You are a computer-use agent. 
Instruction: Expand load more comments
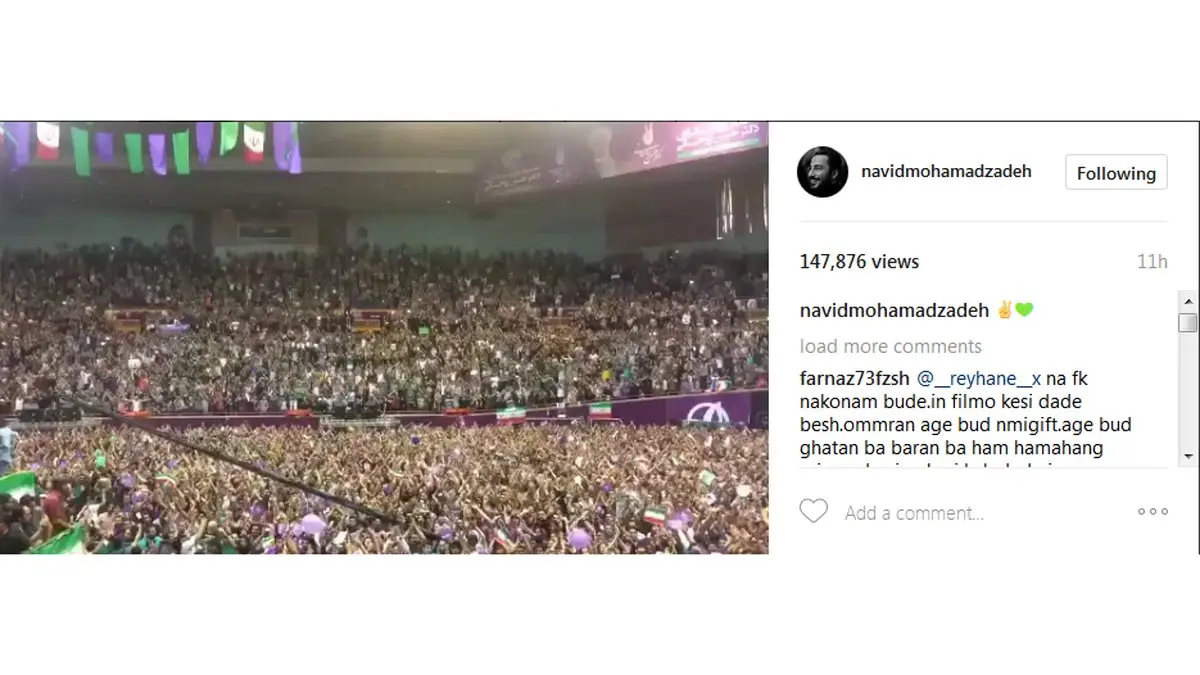pyautogui.click(x=891, y=346)
